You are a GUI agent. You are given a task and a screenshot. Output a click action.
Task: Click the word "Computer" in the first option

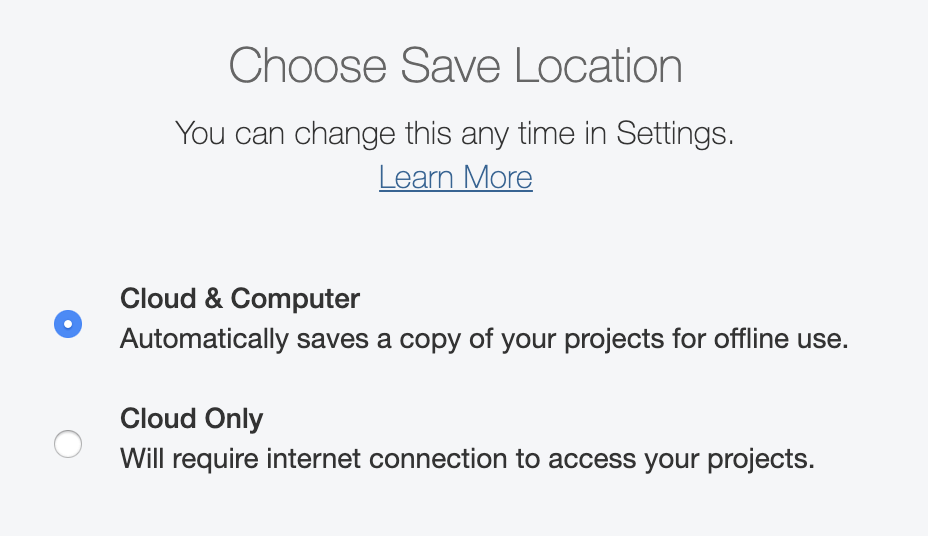pyautogui.click(x=295, y=298)
